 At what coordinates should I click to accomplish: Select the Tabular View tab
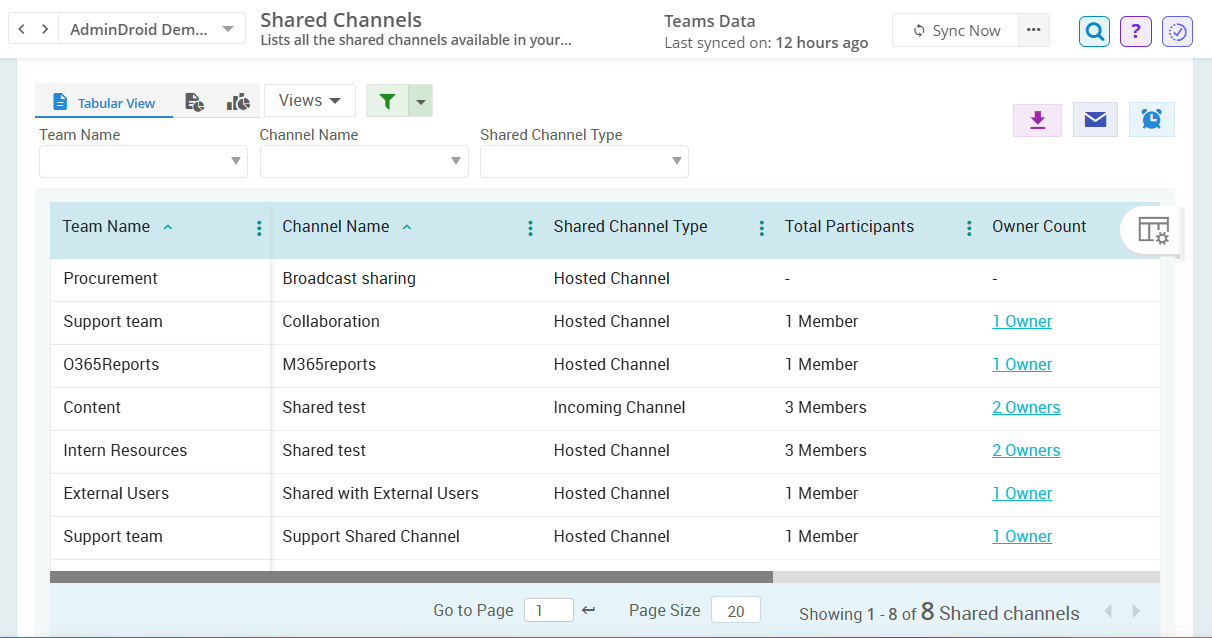(x=103, y=101)
